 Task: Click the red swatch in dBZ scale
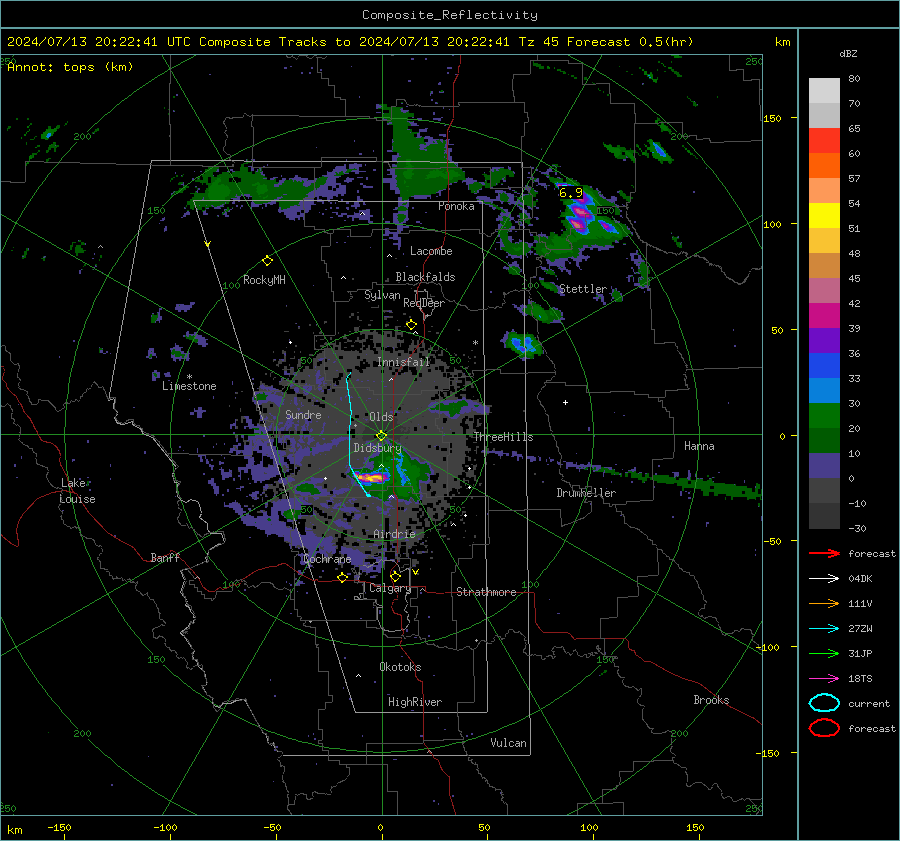[824, 140]
